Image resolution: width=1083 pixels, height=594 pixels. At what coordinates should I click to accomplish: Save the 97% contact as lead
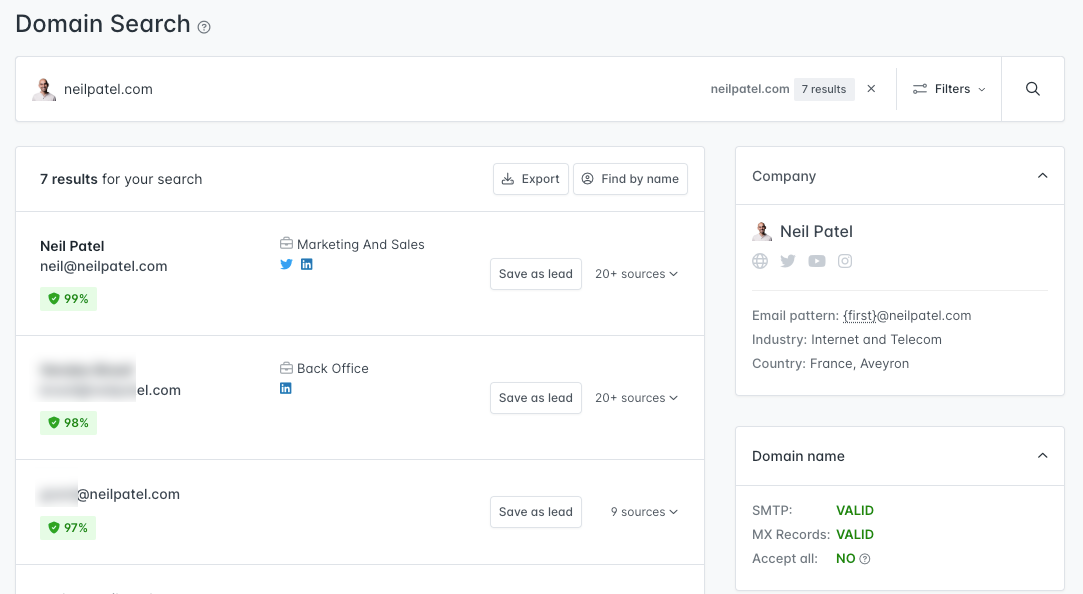tap(536, 512)
